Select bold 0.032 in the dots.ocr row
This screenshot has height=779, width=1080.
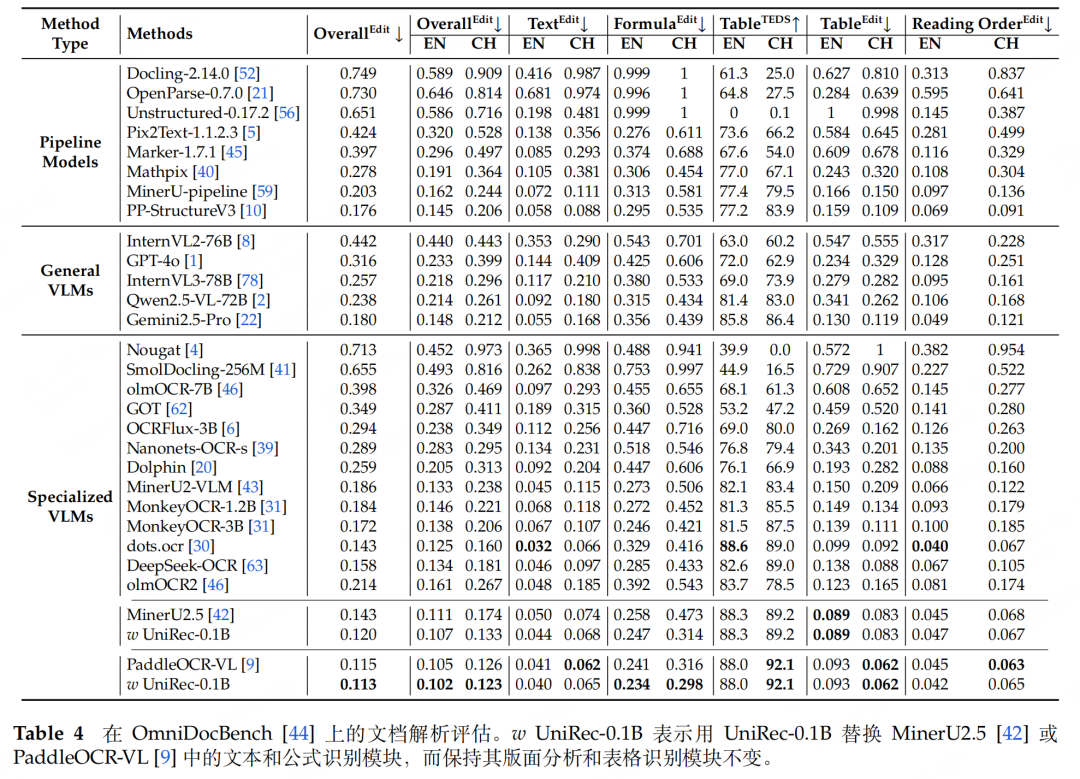[x=533, y=546]
